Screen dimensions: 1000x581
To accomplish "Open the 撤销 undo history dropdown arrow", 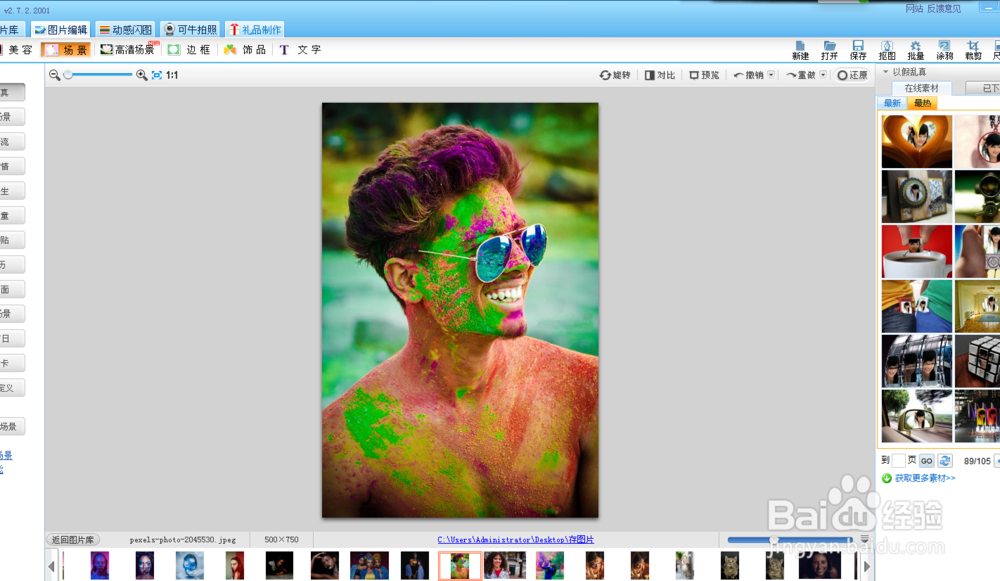I will click(x=771, y=75).
